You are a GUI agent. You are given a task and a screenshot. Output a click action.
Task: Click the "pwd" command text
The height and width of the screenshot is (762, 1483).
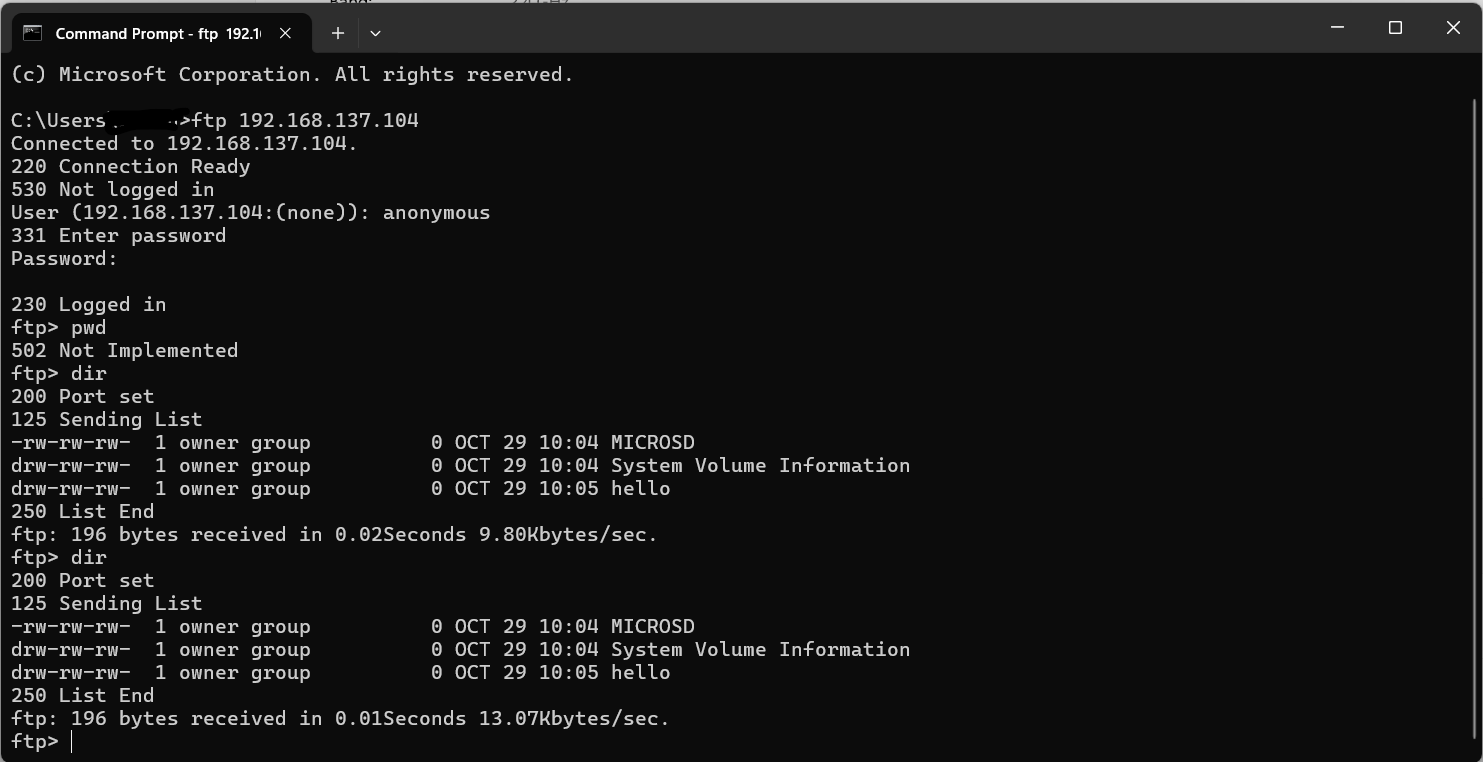[x=88, y=328]
